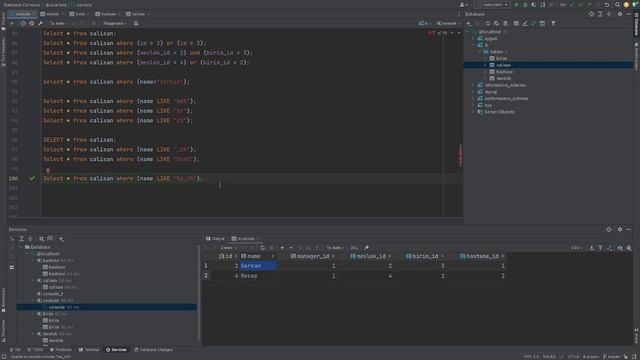Expand the performance_schema node
Viewport: 640px width, 360px height.
(474, 98)
